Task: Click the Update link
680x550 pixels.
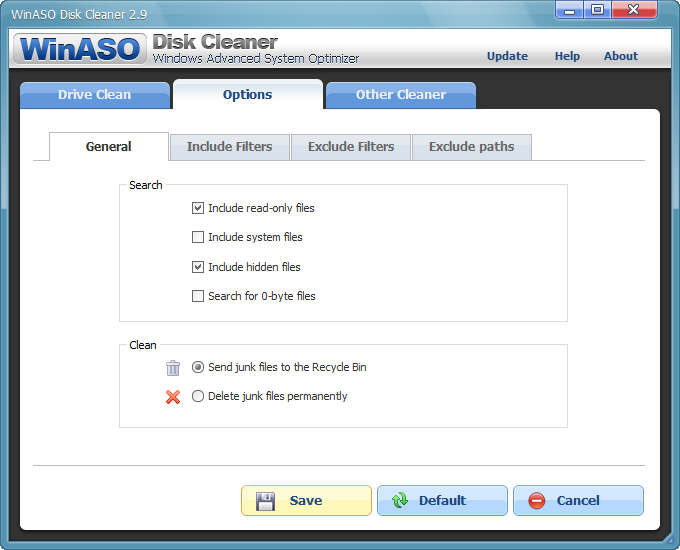Action: coord(507,56)
